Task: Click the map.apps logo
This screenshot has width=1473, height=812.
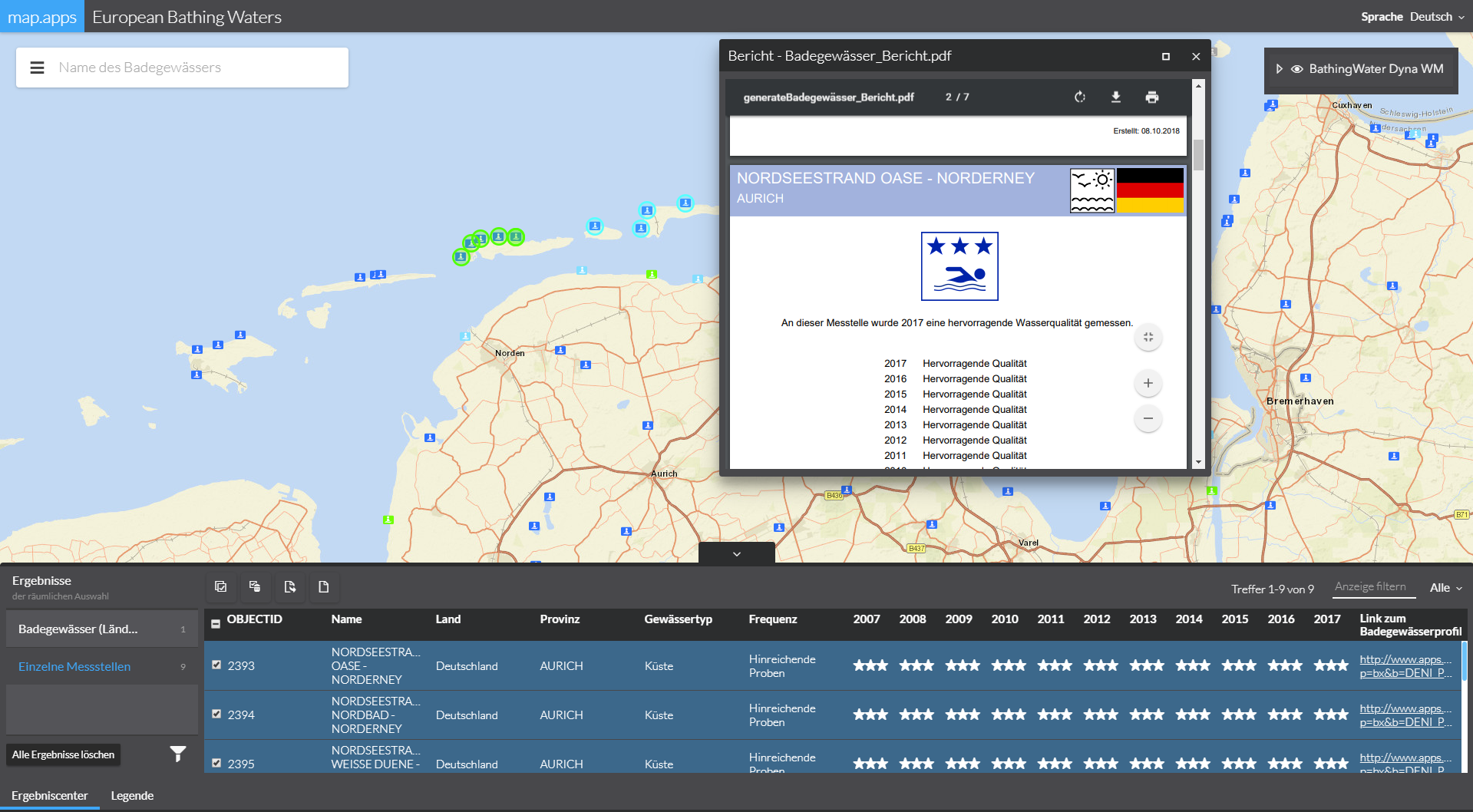Action: [x=42, y=17]
